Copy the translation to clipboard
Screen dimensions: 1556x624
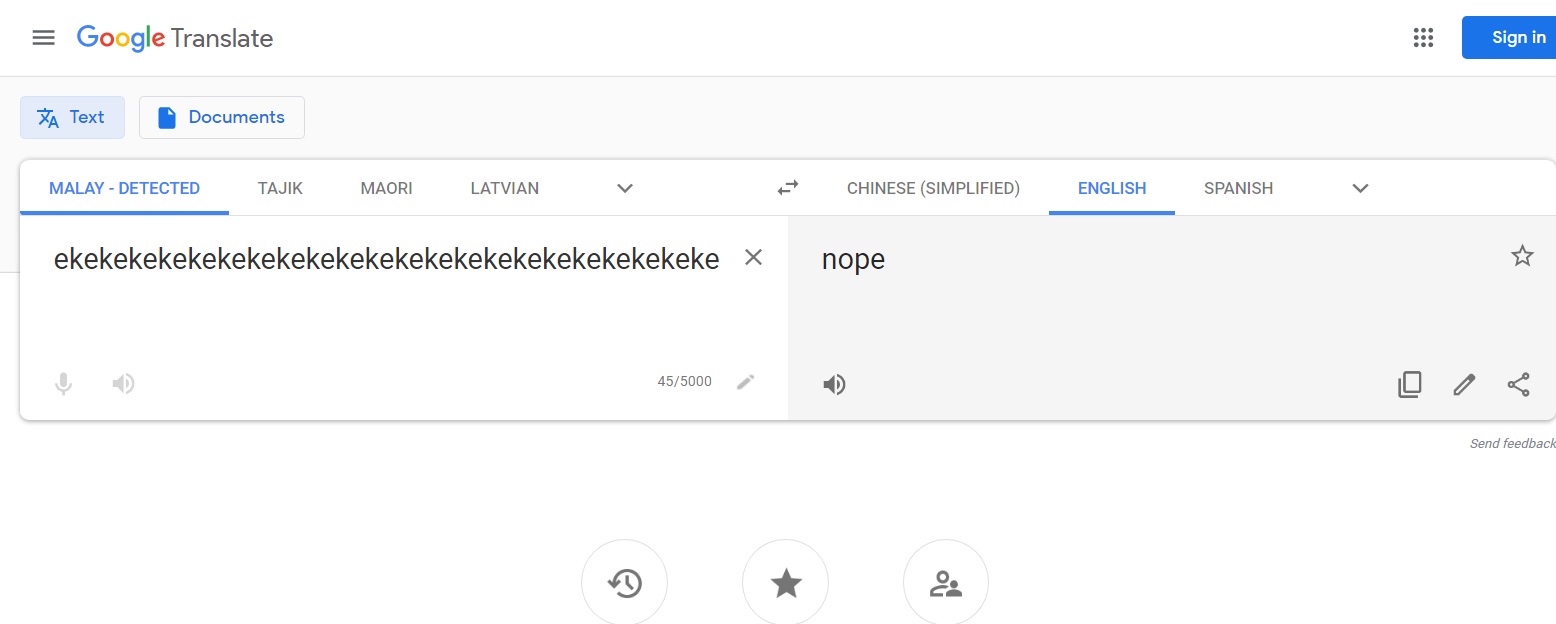click(1409, 384)
